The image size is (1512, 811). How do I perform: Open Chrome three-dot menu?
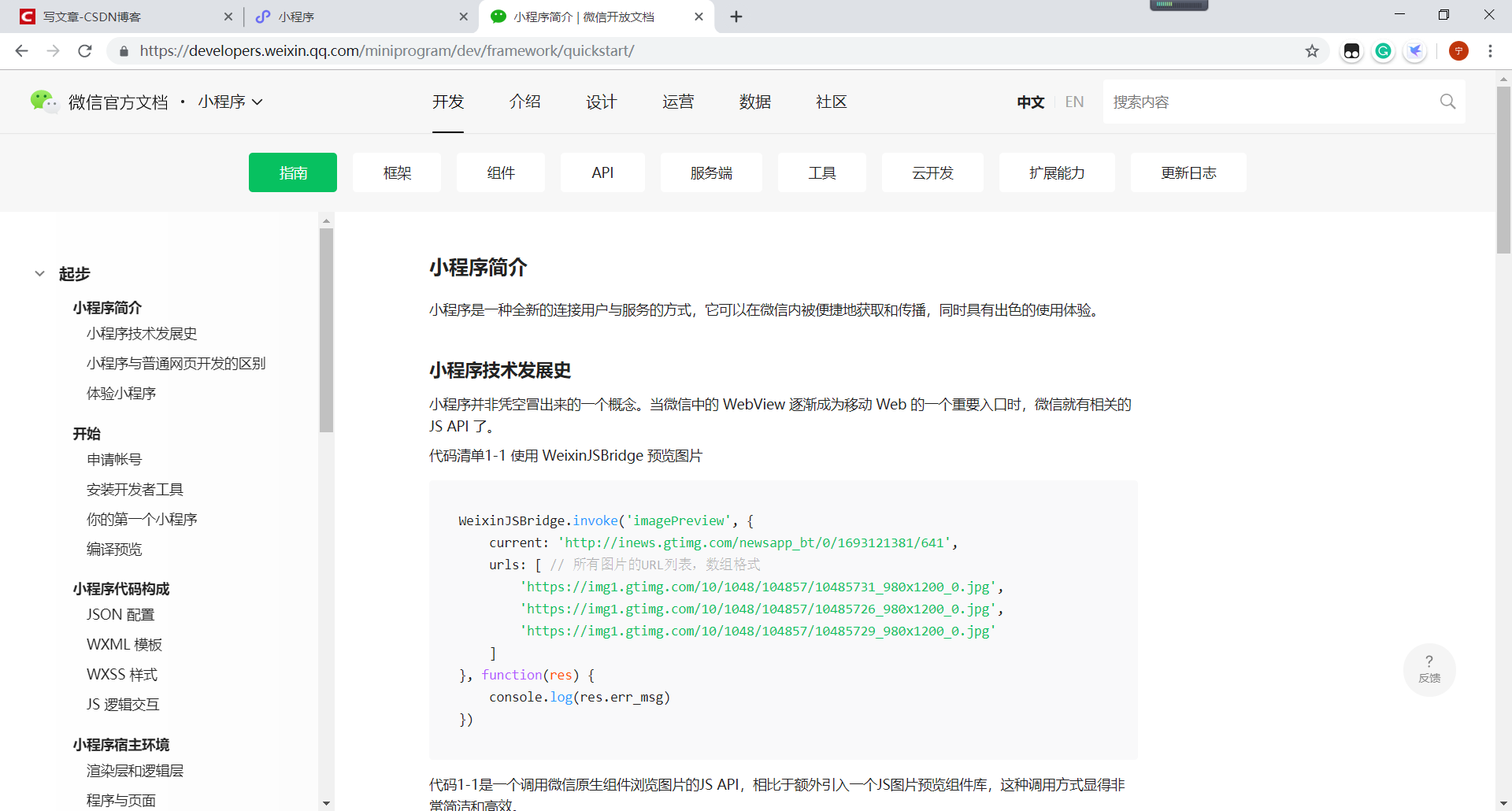pos(1490,51)
